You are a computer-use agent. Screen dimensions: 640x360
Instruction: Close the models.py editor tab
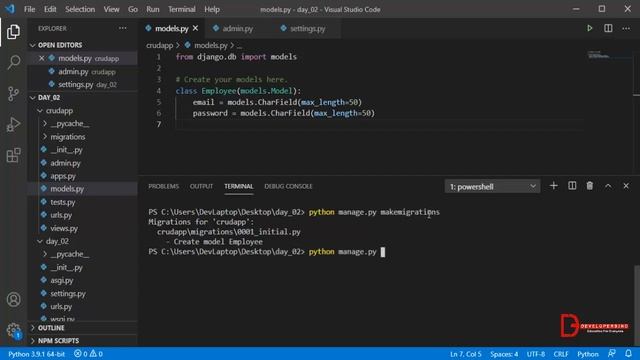click(196, 28)
